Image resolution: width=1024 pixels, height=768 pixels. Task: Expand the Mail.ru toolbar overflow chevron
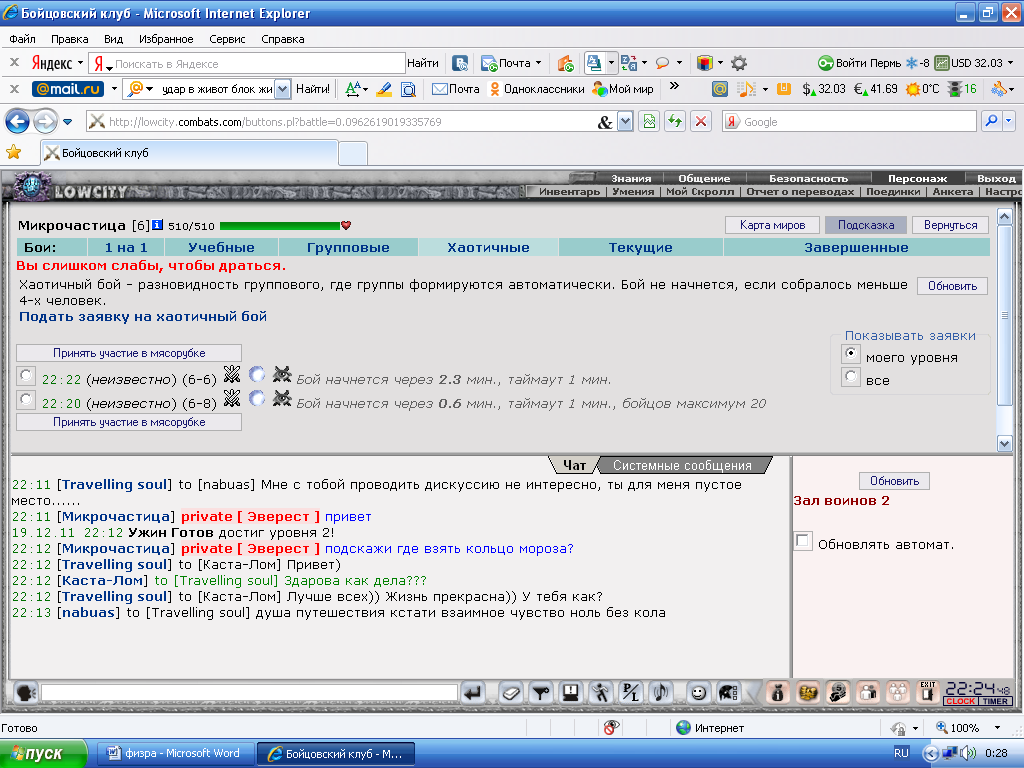pos(675,86)
